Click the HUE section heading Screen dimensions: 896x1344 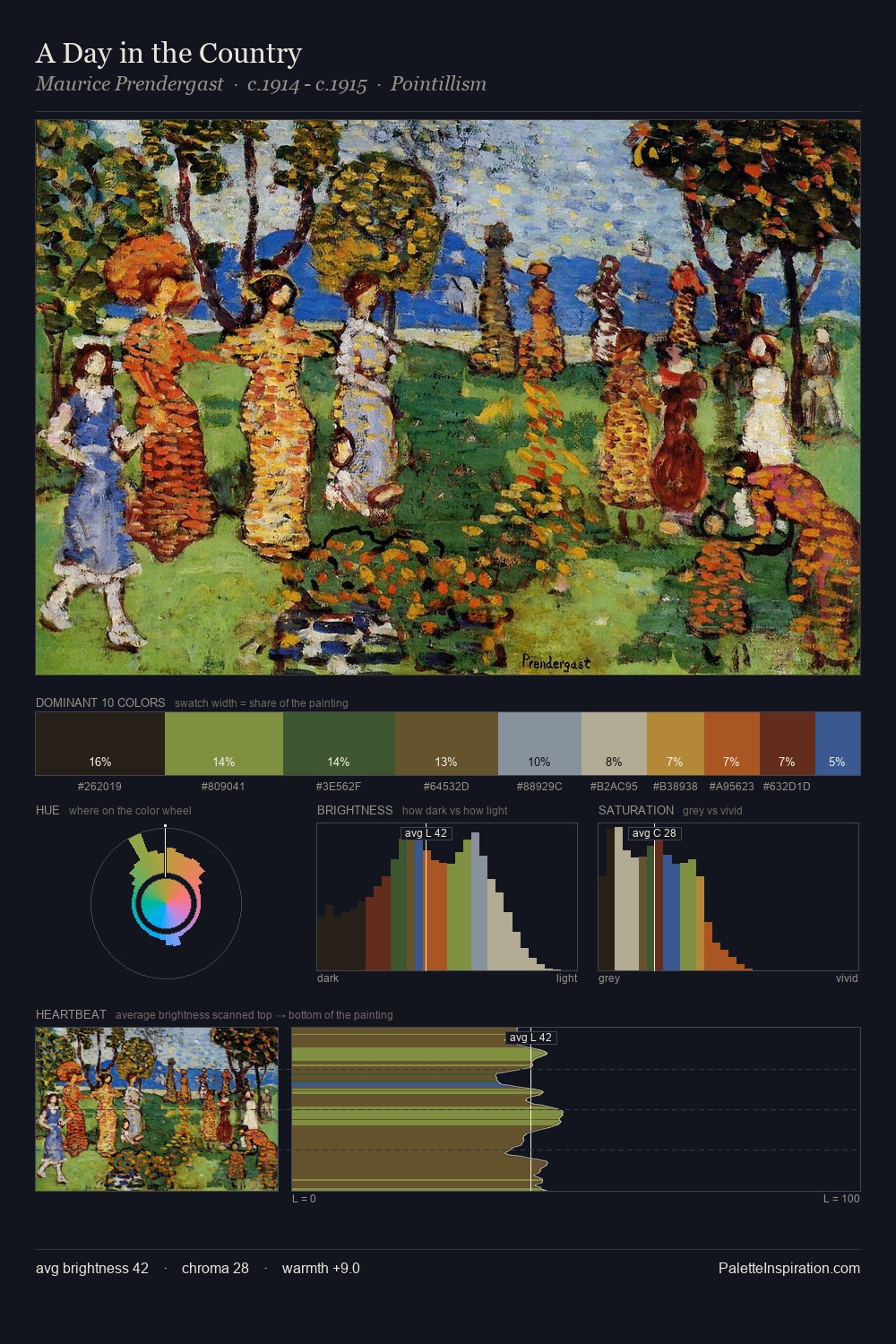47,810
